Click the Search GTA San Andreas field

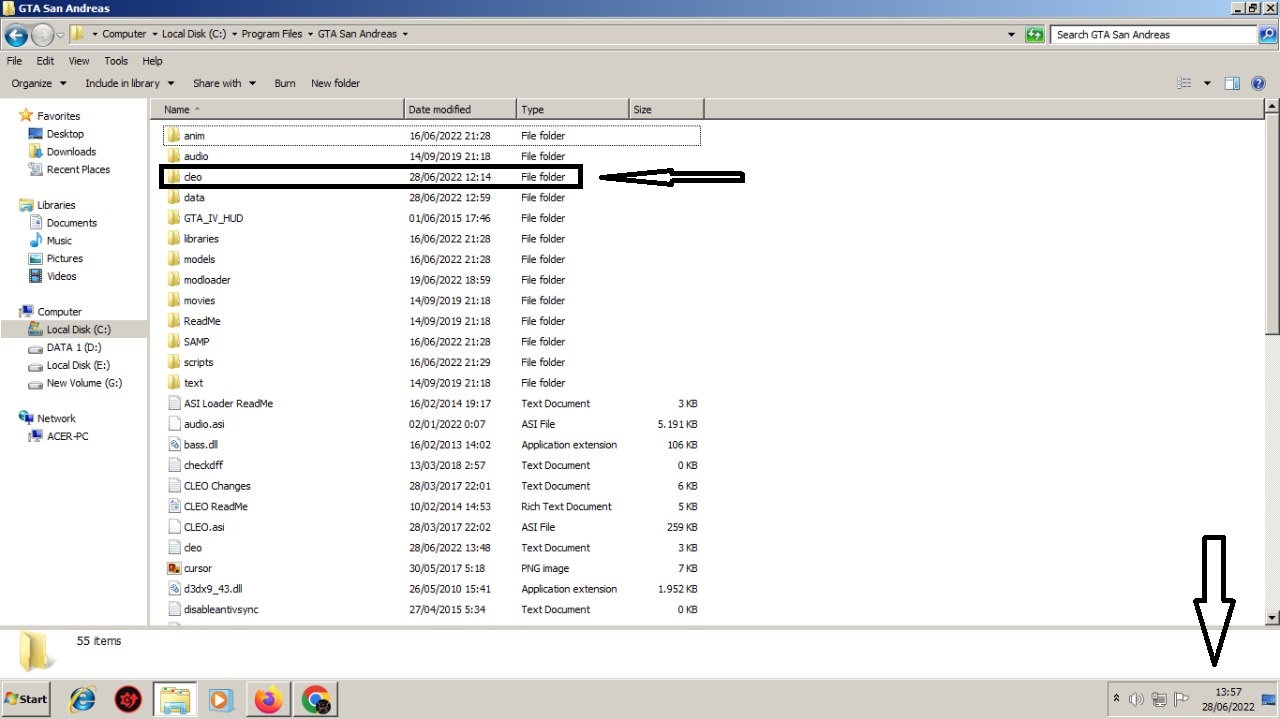(1154, 34)
